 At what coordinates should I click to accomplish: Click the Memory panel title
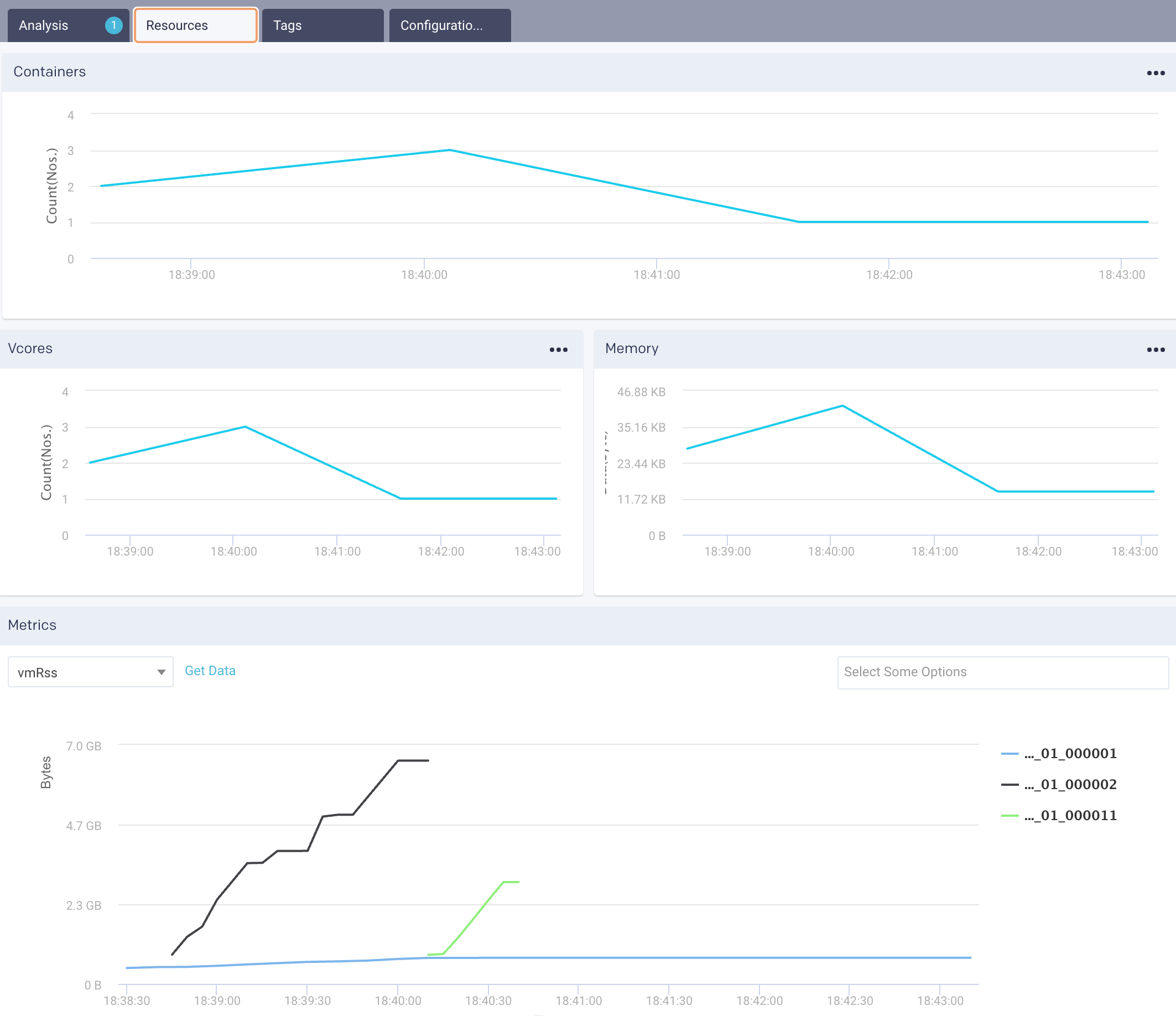632,348
